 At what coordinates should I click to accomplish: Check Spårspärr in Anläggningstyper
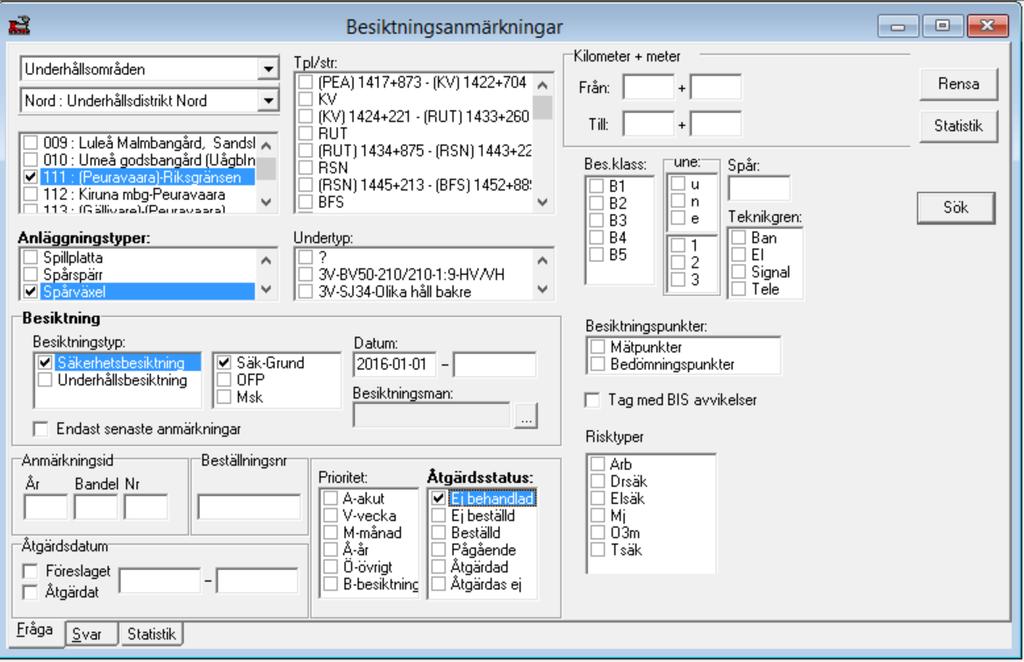click(30, 274)
